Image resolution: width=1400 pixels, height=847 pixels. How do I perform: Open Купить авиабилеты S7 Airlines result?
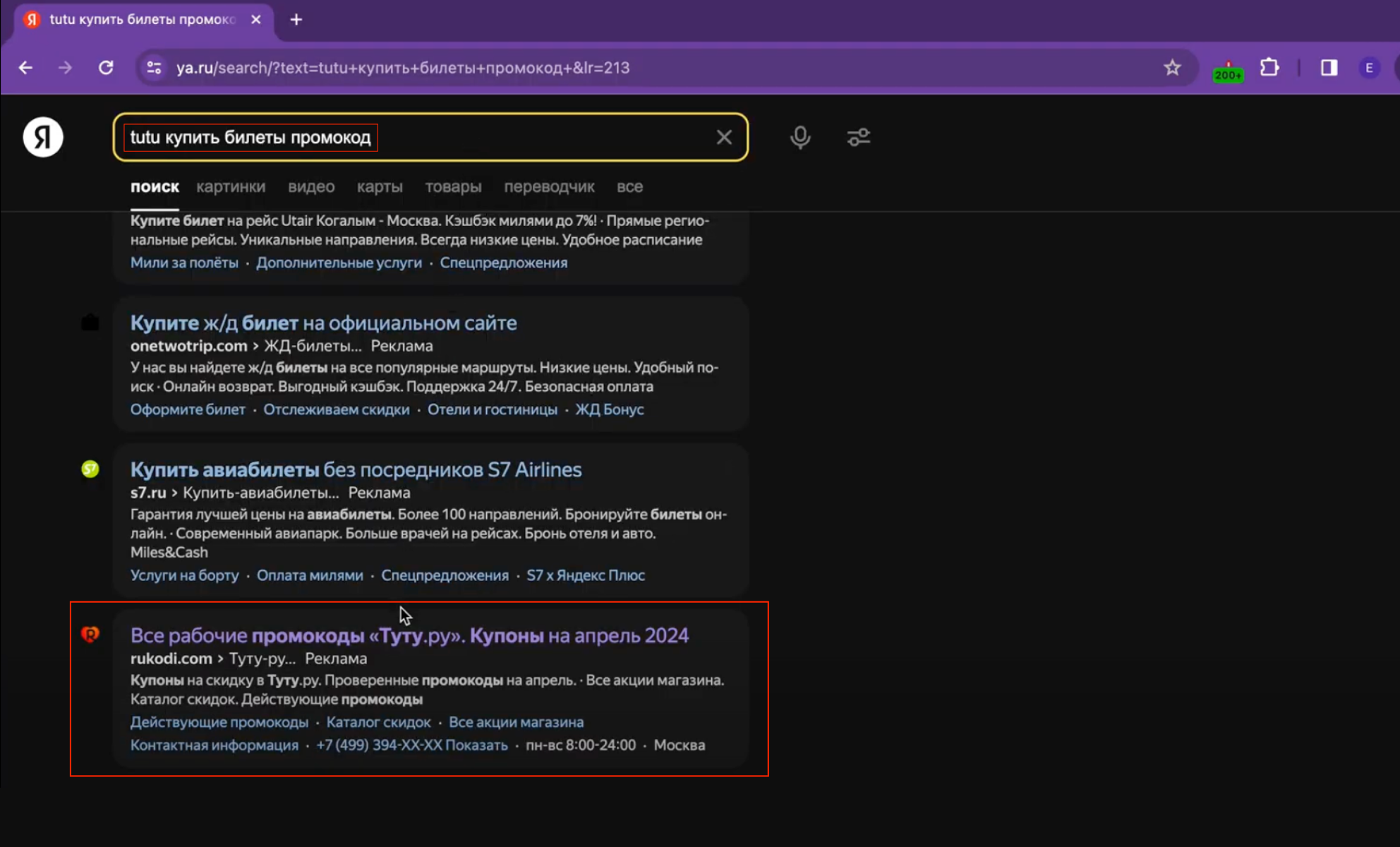[356, 469]
